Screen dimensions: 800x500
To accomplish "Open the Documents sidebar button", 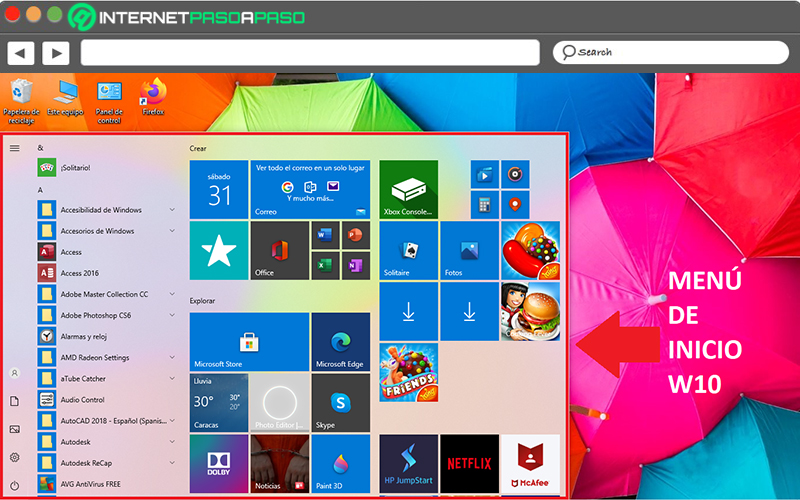I will (x=15, y=402).
